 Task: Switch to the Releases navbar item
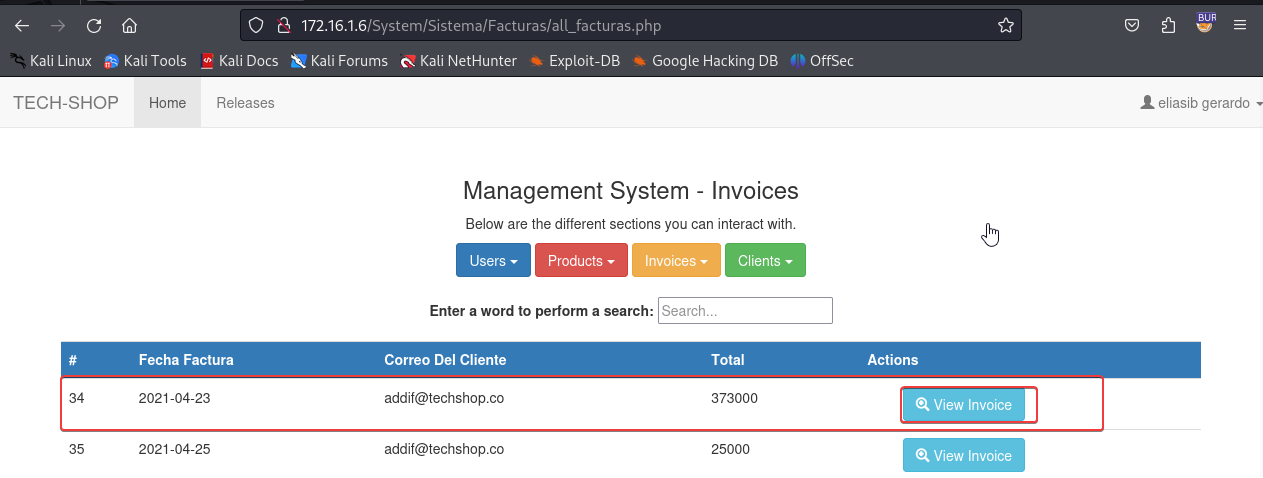click(245, 103)
